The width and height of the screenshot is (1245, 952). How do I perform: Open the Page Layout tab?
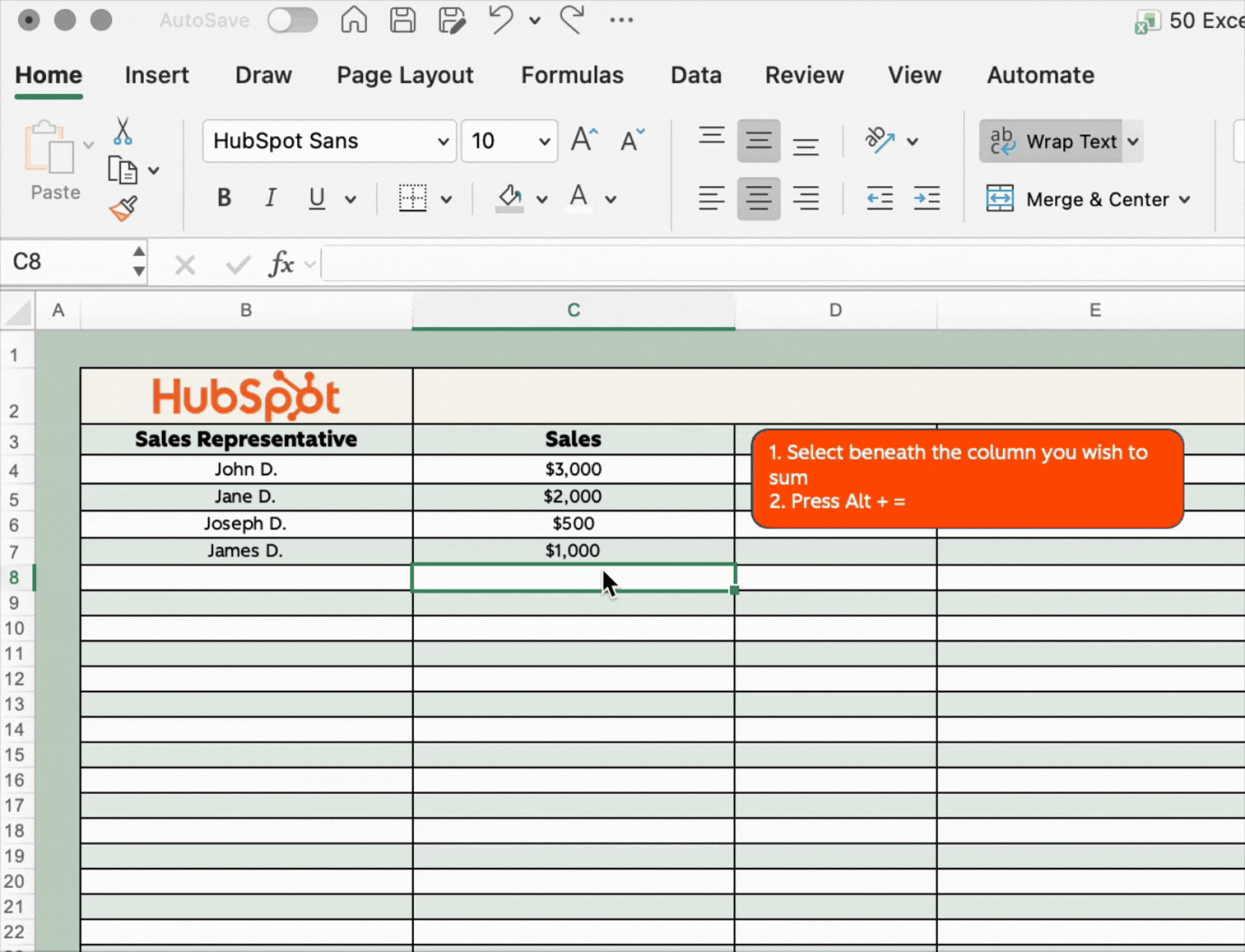pyautogui.click(x=405, y=75)
